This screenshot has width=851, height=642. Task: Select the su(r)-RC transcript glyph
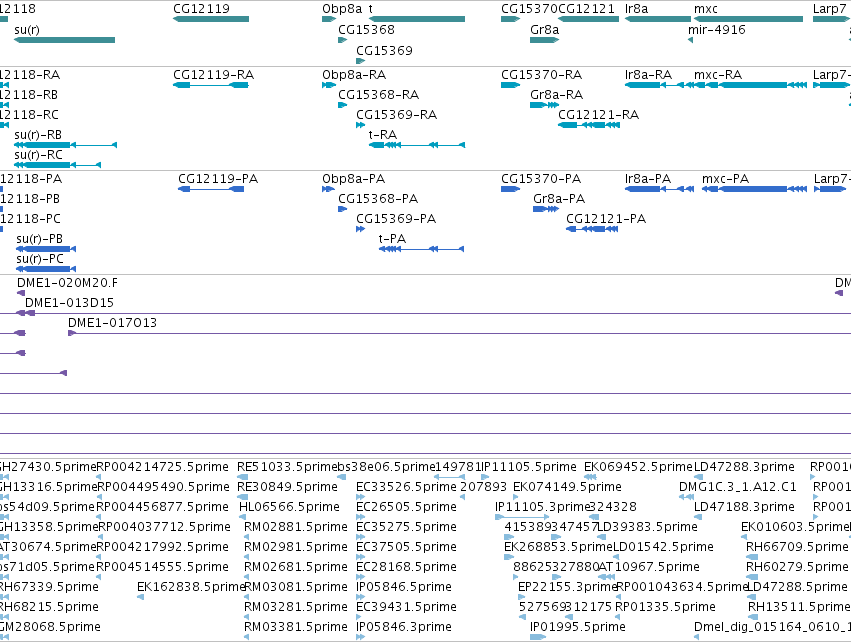coord(58,165)
